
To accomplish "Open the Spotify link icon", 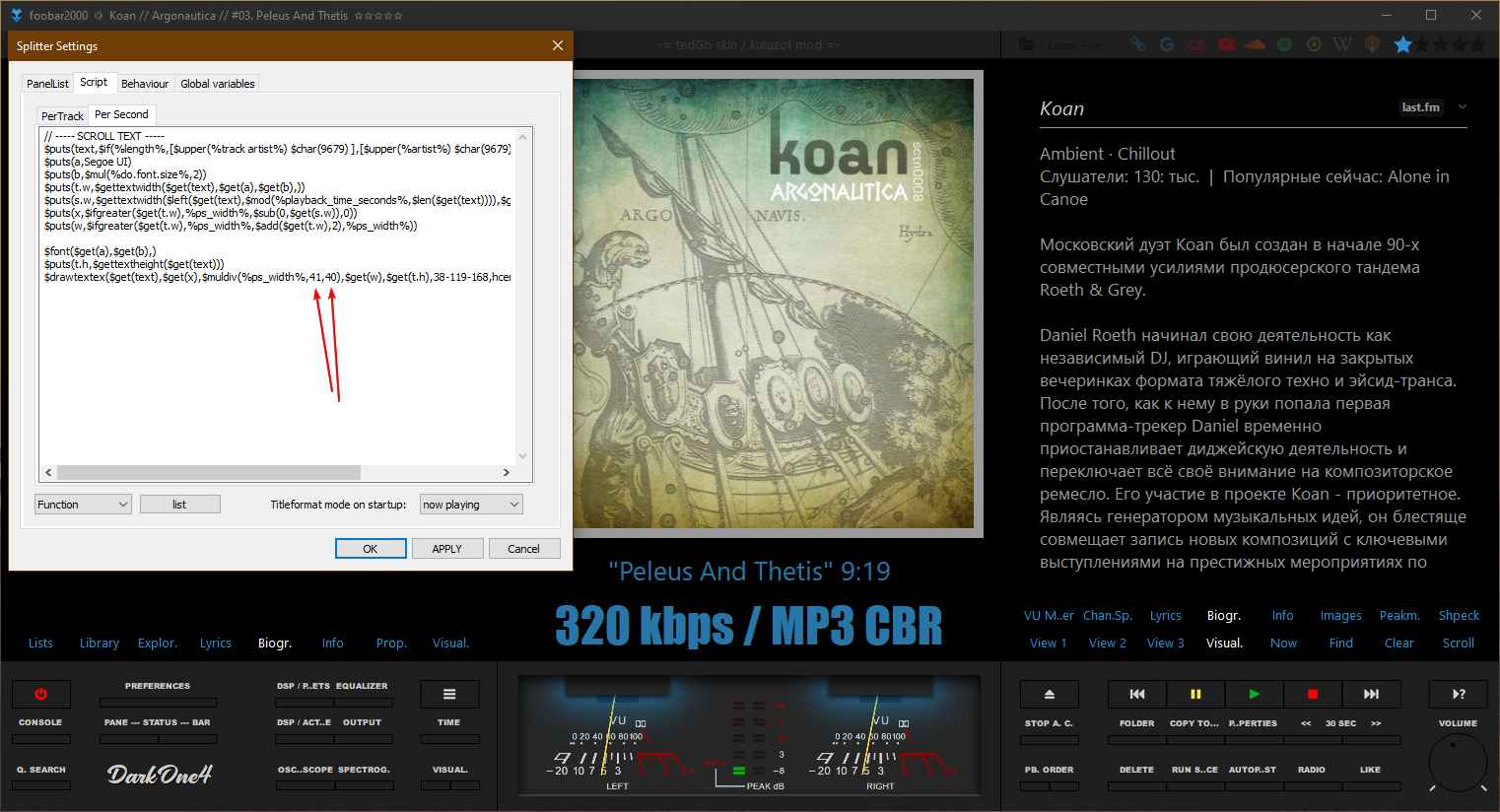I will point(1284,44).
